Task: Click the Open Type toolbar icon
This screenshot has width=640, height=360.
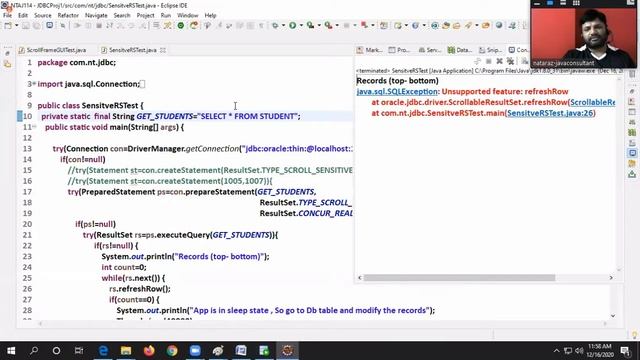Action: pos(446,25)
